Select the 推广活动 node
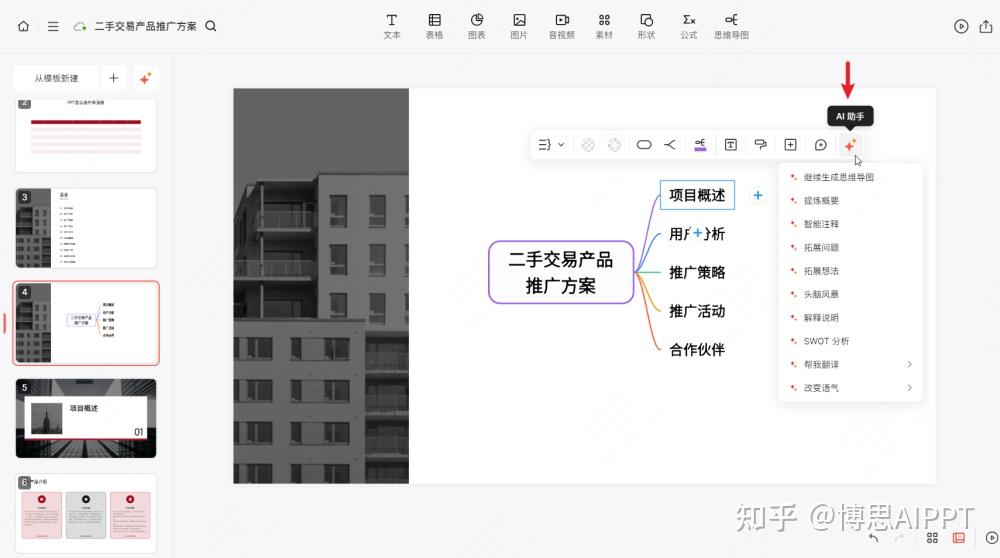The image size is (1000, 558). (x=697, y=311)
